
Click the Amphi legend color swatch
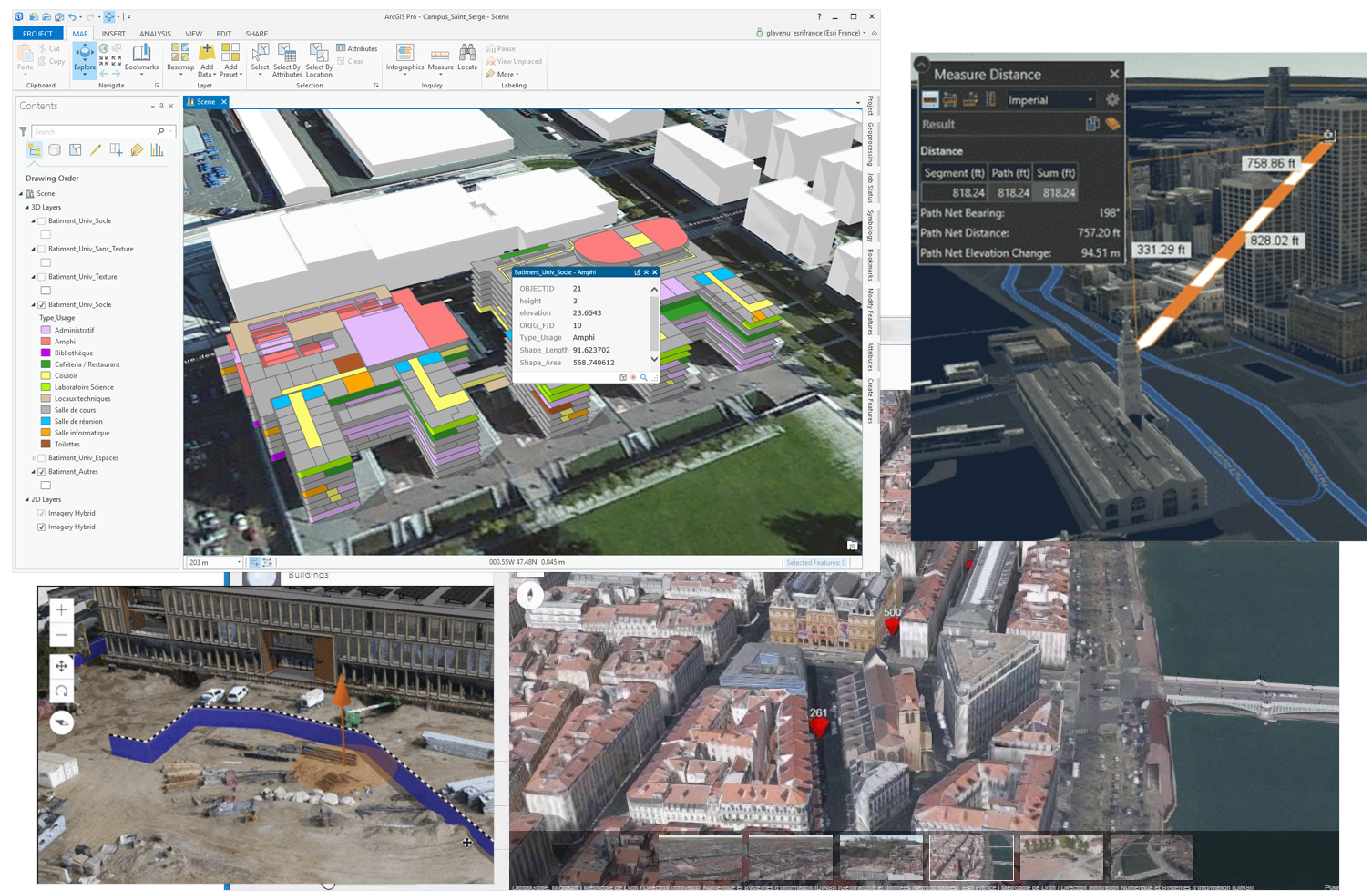[x=46, y=342]
